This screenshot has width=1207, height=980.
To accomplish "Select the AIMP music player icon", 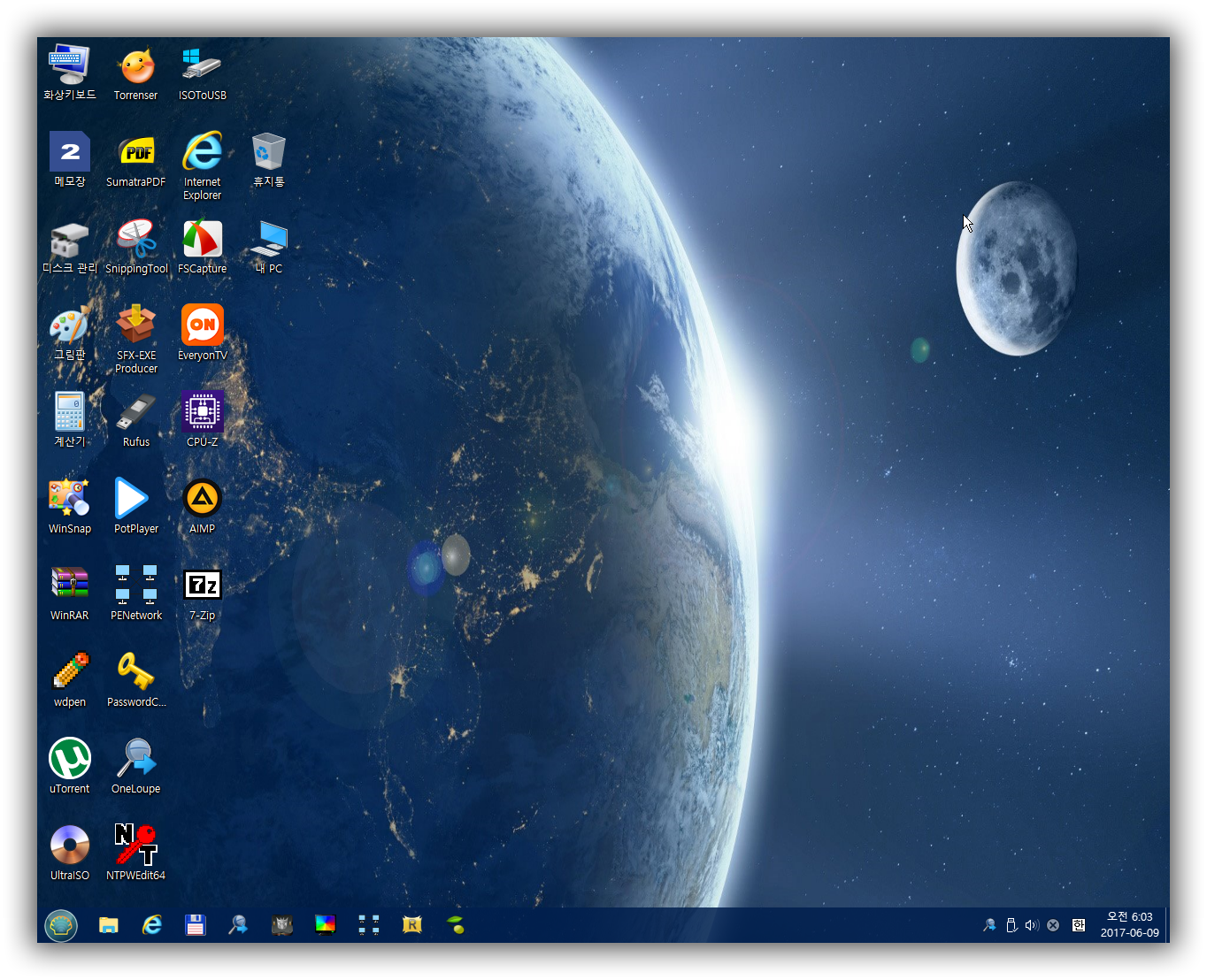I will tap(203, 505).
